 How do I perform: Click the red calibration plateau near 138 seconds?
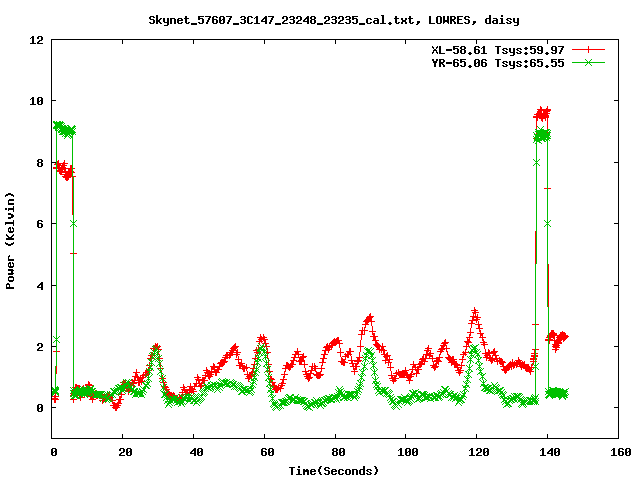pos(542,113)
